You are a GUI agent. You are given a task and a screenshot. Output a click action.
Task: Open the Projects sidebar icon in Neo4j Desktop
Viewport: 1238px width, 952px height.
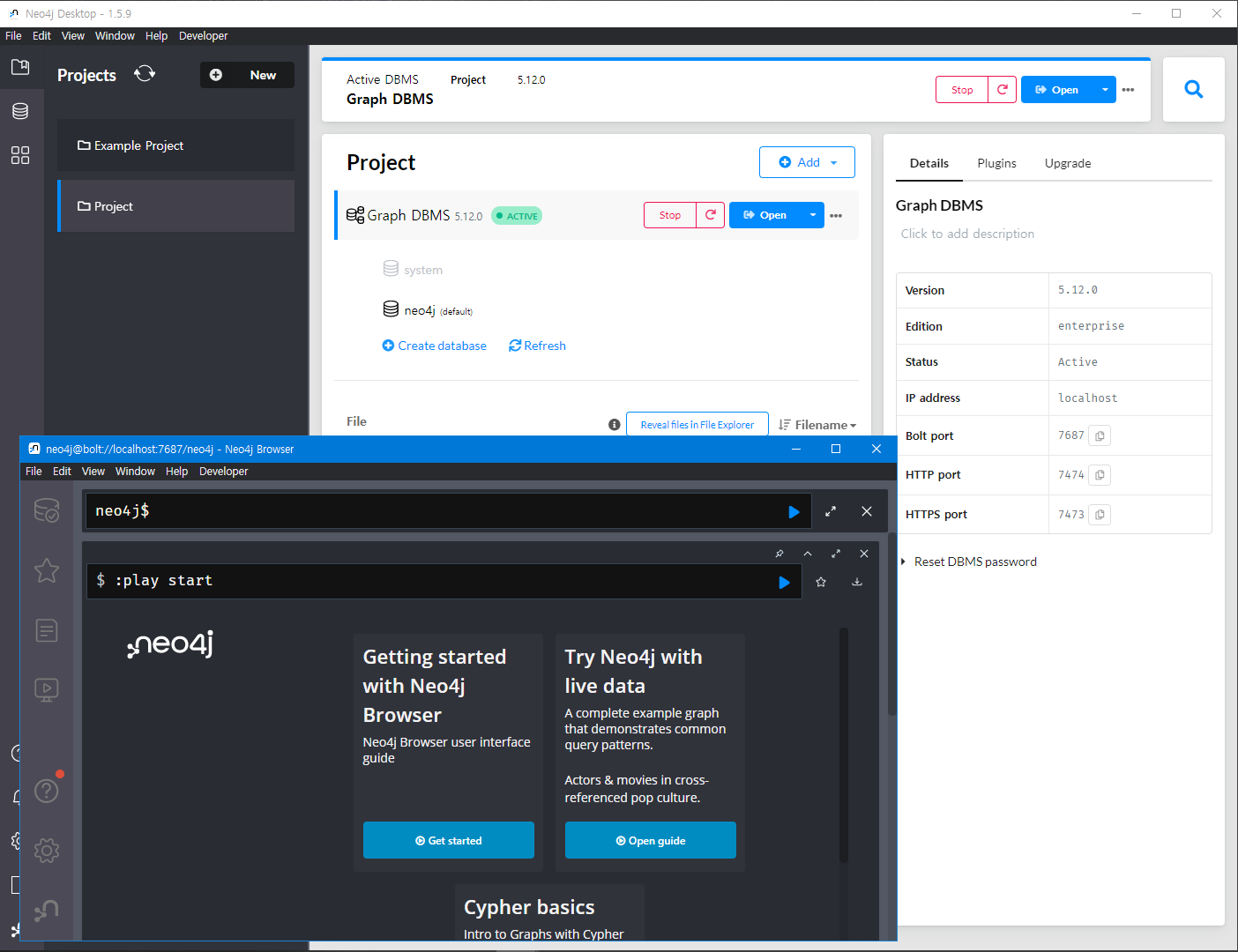(20, 67)
